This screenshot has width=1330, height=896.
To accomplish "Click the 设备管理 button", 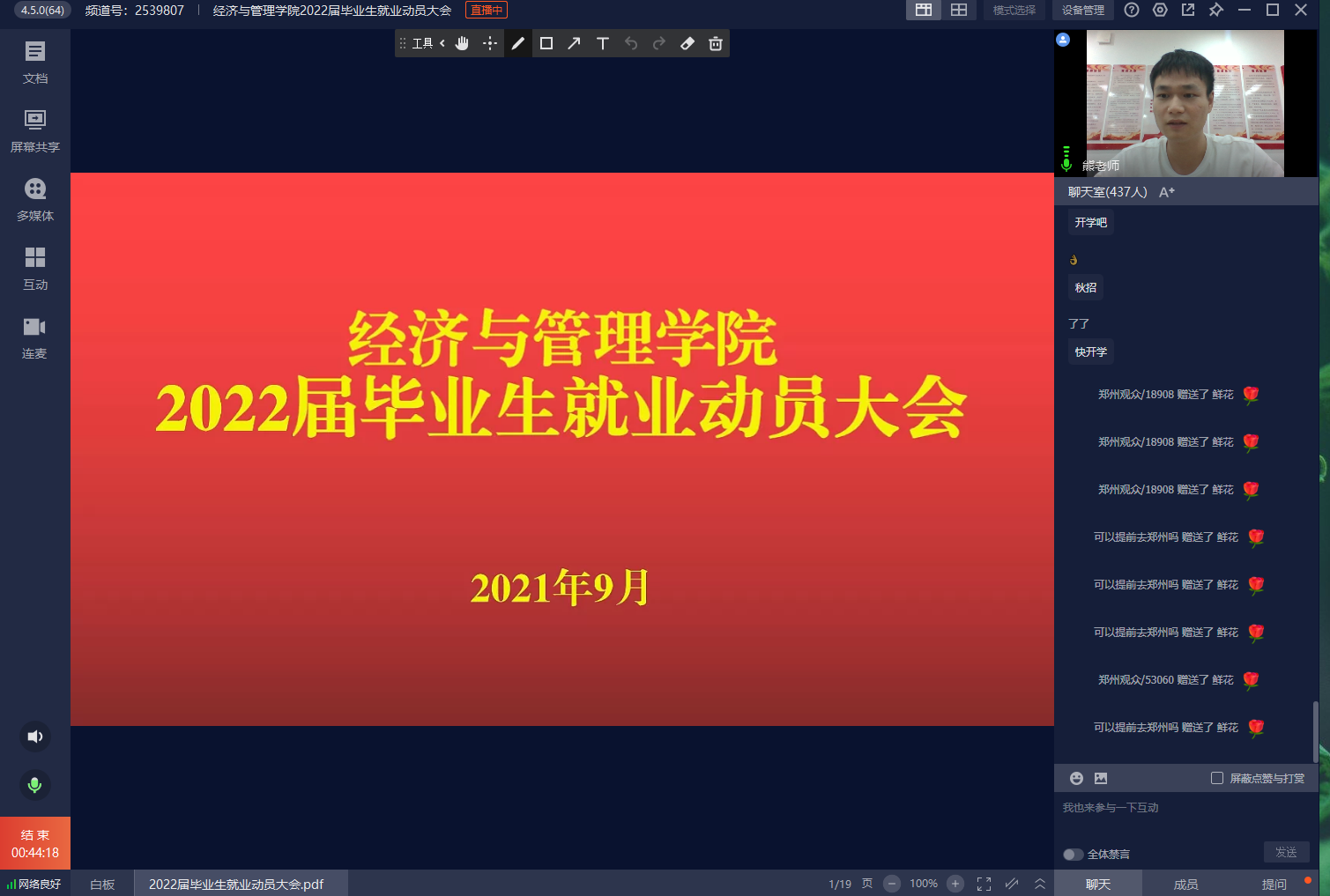I will [x=1082, y=11].
